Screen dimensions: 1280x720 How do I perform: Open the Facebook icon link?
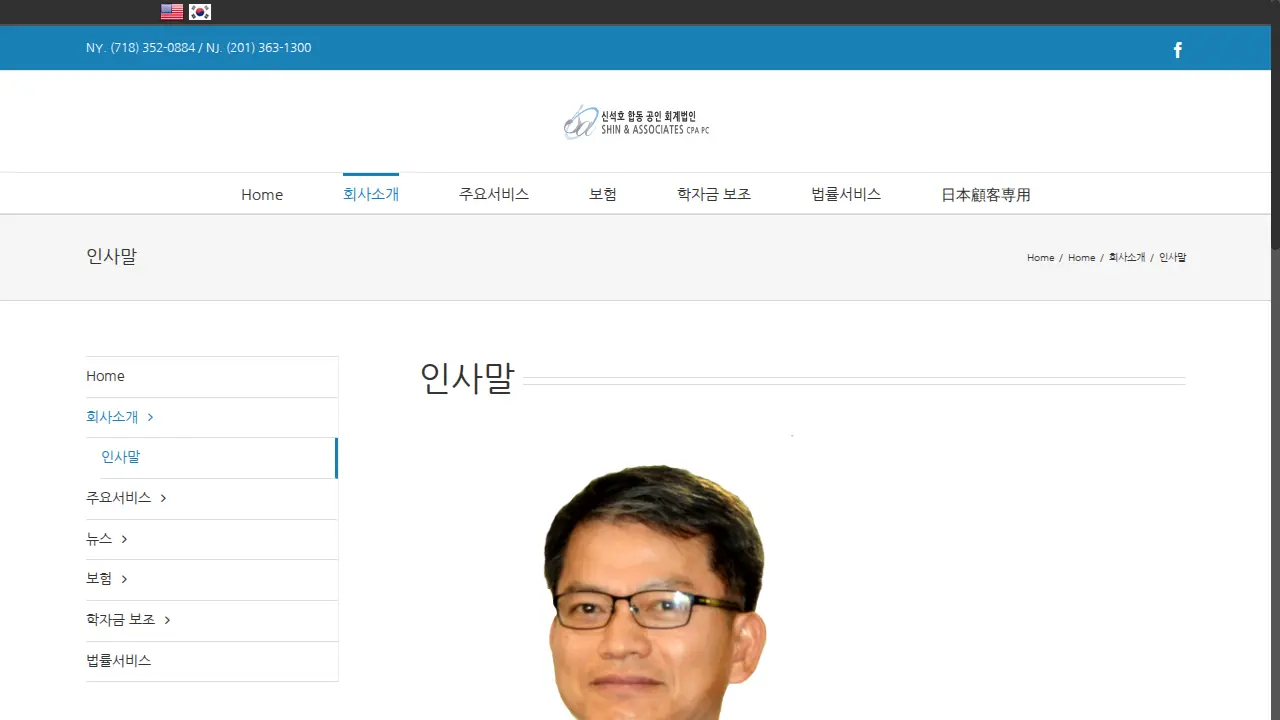(1178, 50)
